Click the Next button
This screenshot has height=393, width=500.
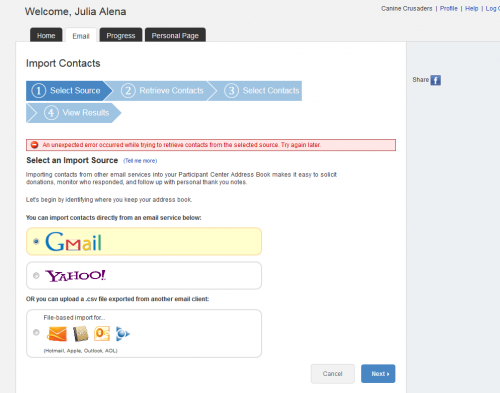(378, 374)
